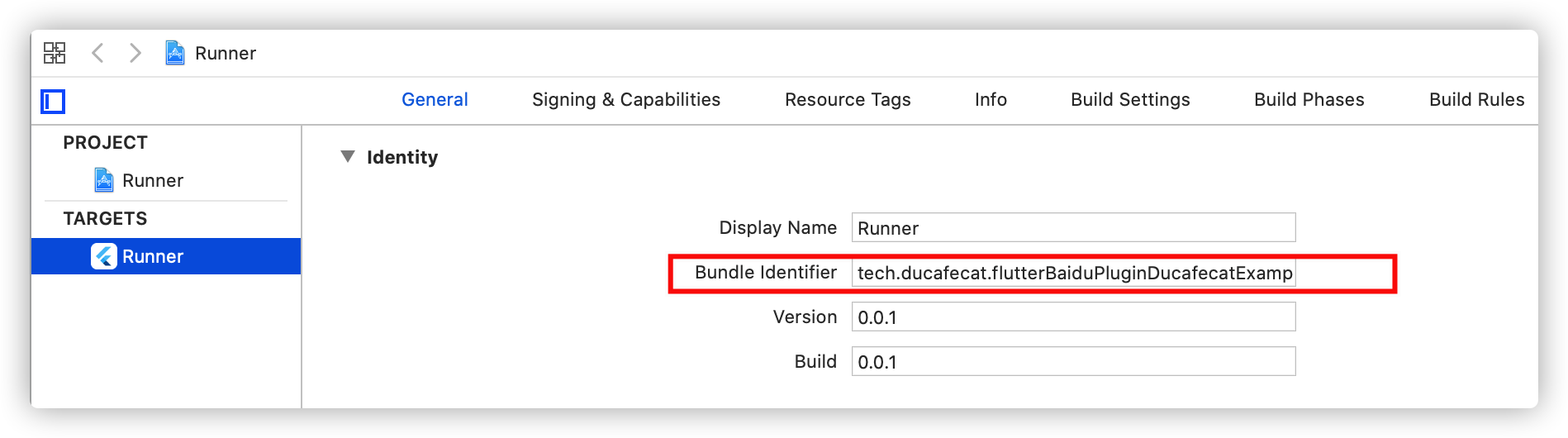Open the Build Settings tab
The width and height of the screenshot is (1568, 438).
point(1130,99)
